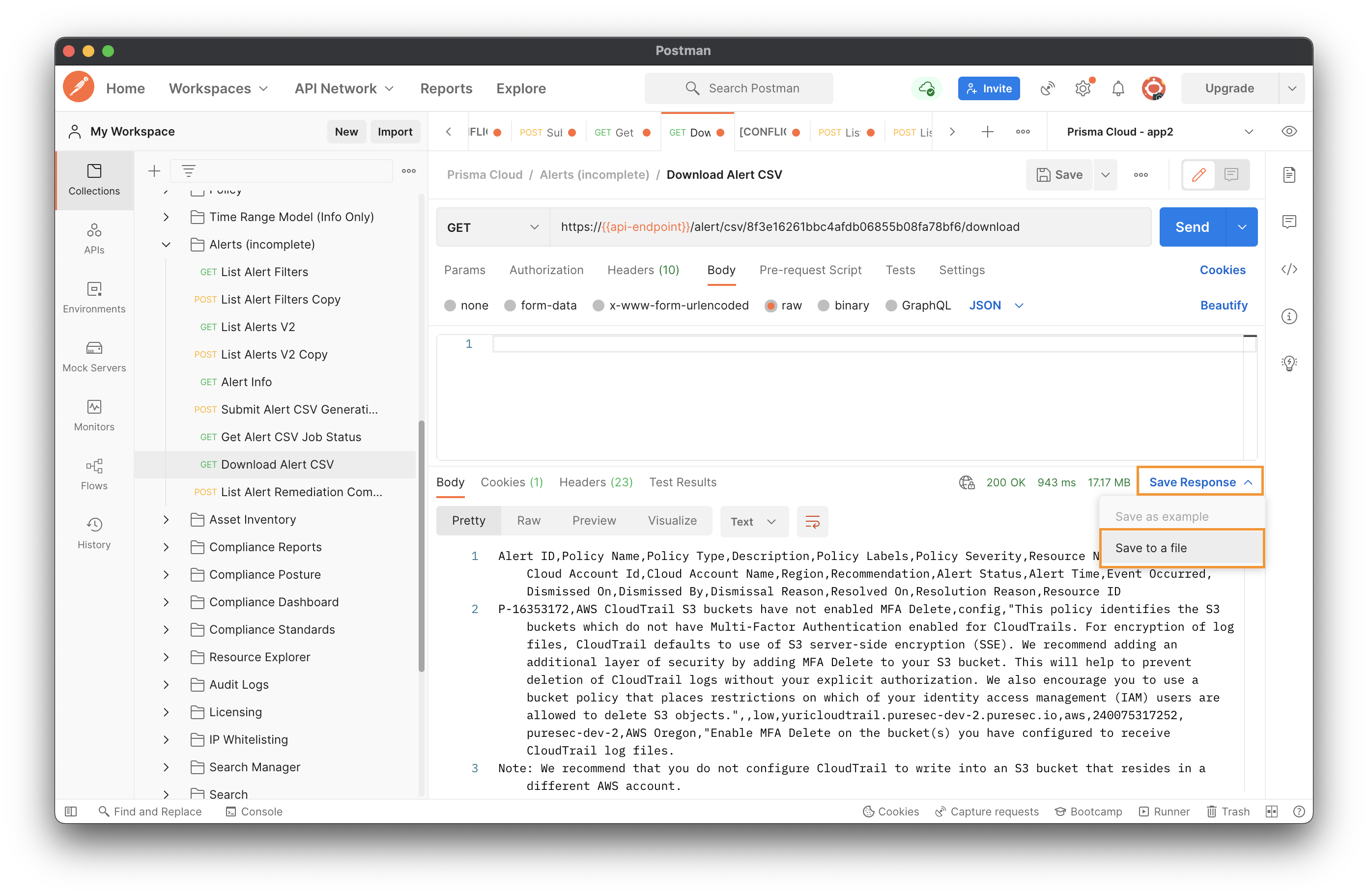
Task: Open the GET method dropdown
Action: pyautogui.click(x=492, y=227)
